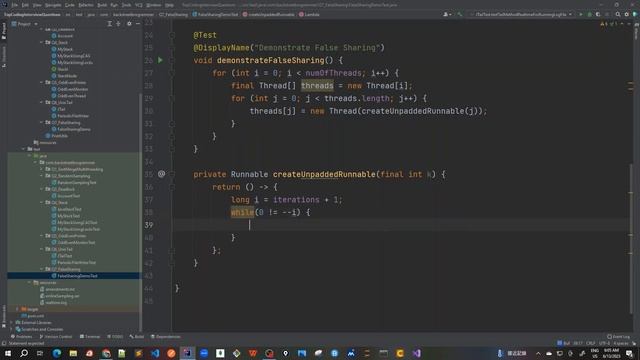Open IDE settings gear in top toolbar
Screen dimensions: 640x360
pyautogui.click(x=627, y=14)
